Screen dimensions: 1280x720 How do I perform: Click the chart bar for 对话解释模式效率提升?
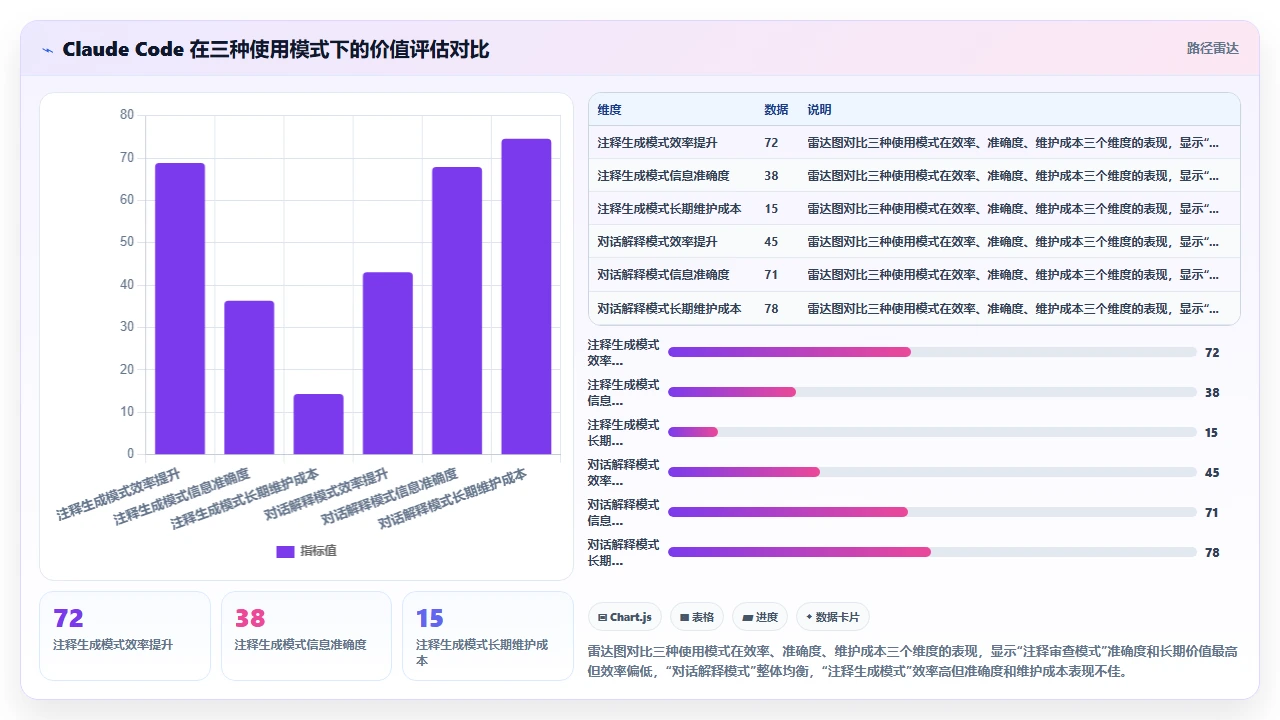click(388, 363)
